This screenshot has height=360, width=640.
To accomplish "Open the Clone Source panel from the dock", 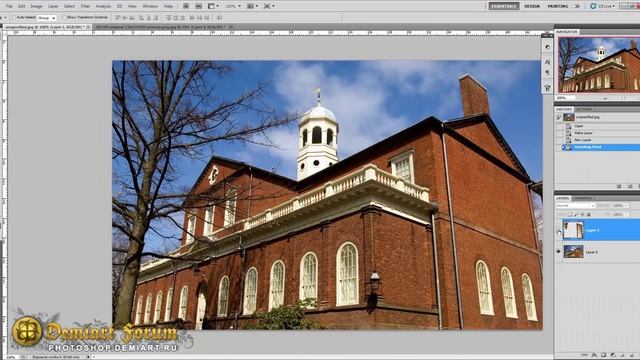I will point(547,87).
